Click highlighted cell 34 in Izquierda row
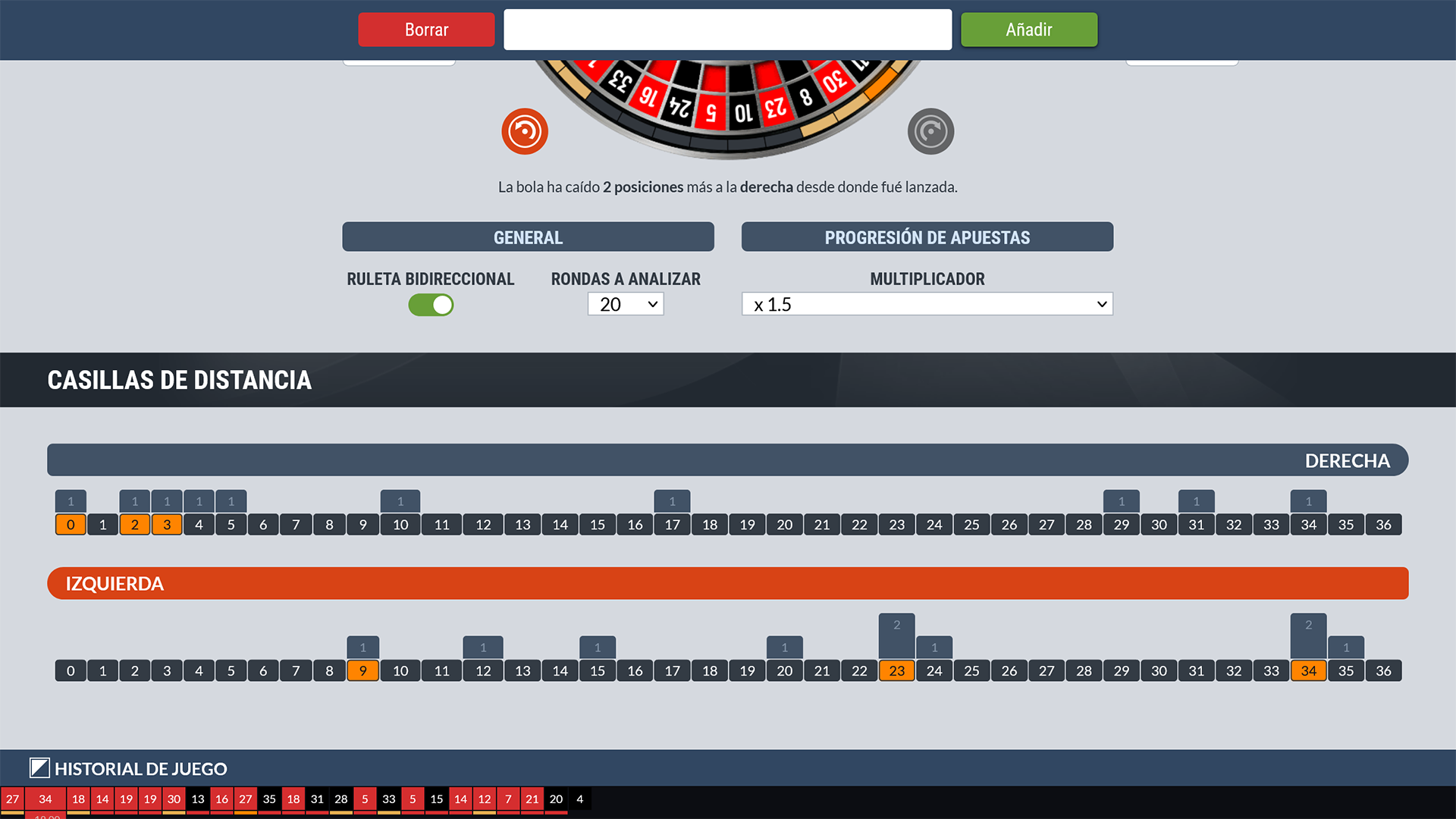Screen dimensions: 1456x819 1308,671
